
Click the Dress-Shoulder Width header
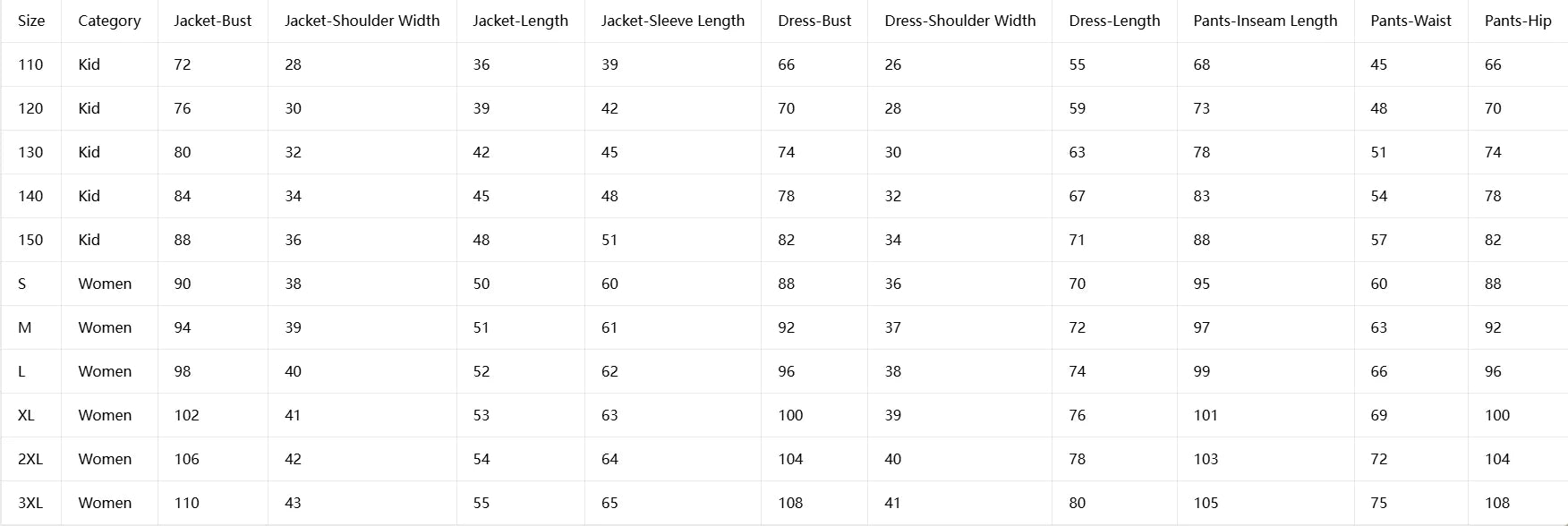tap(960, 21)
